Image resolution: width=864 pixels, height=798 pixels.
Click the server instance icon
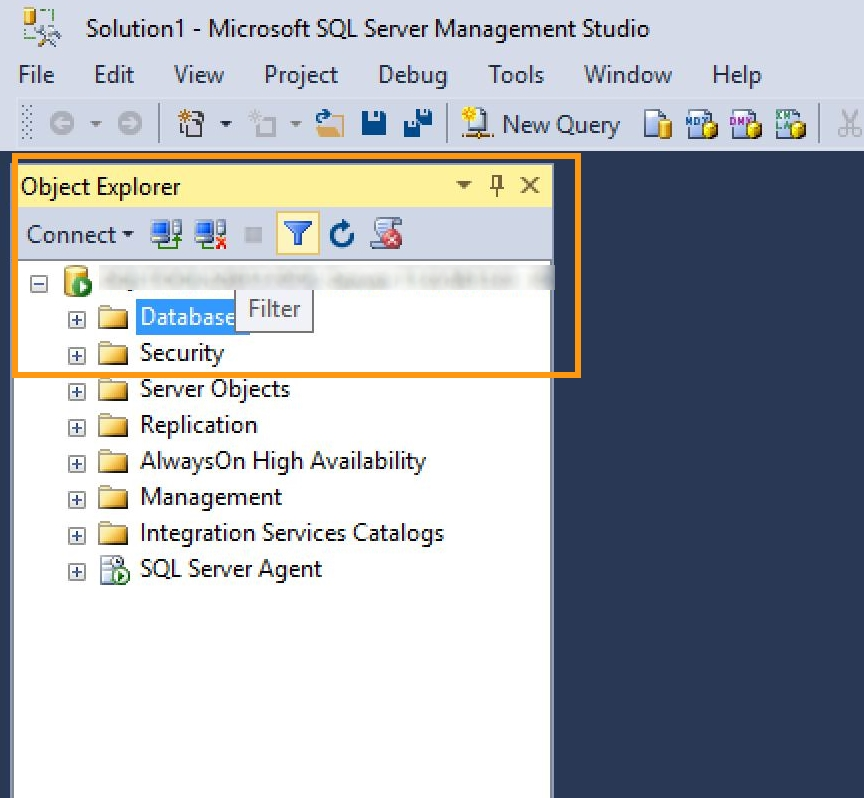[x=78, y=281]
